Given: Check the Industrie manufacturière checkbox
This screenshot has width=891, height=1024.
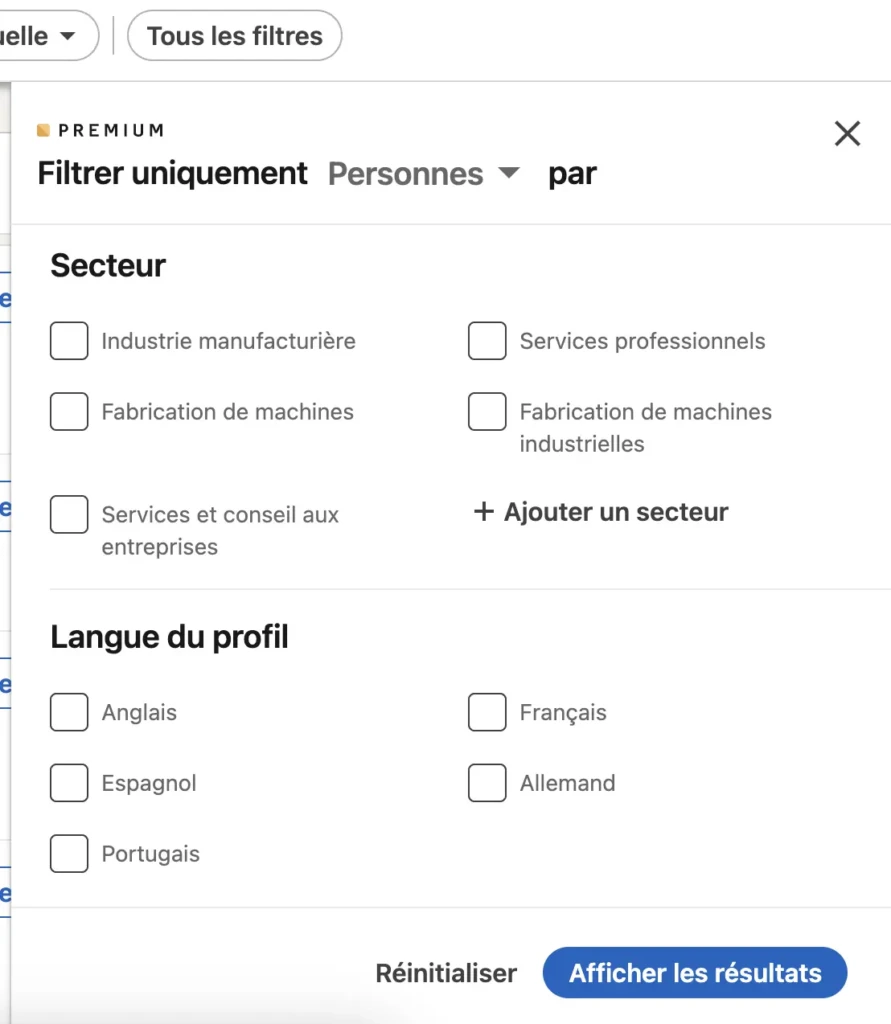Looking at the screenshot, I should click(x=69, y=341).
